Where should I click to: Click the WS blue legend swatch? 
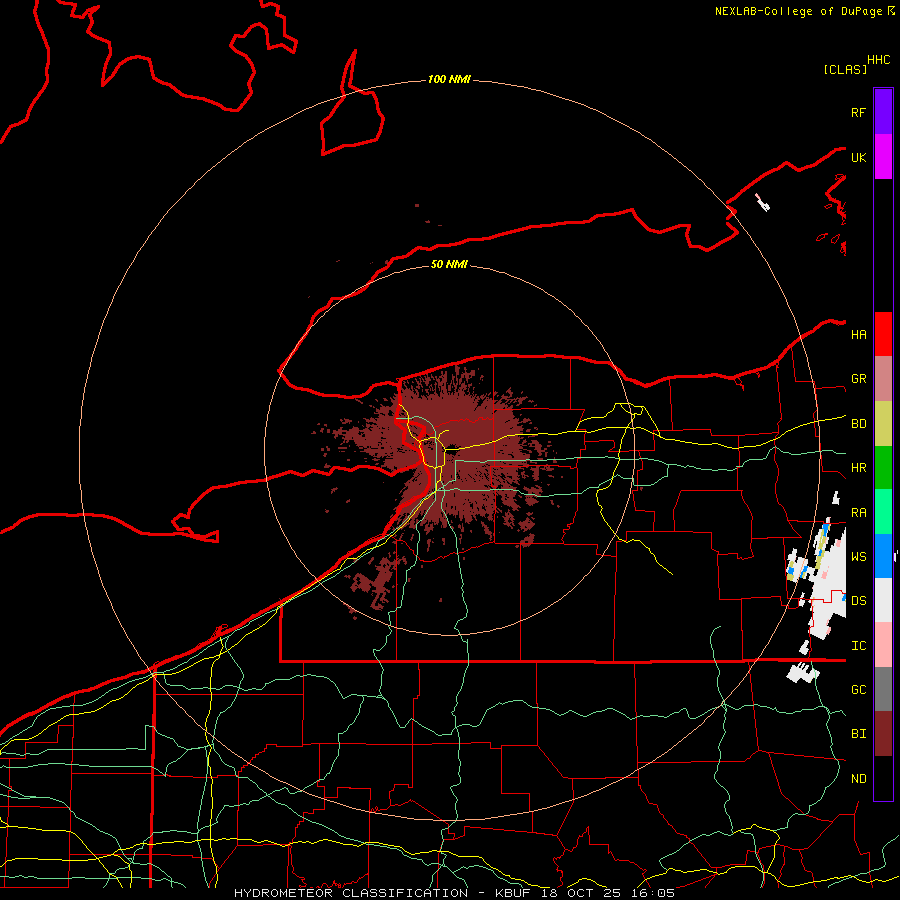(883, 556)
